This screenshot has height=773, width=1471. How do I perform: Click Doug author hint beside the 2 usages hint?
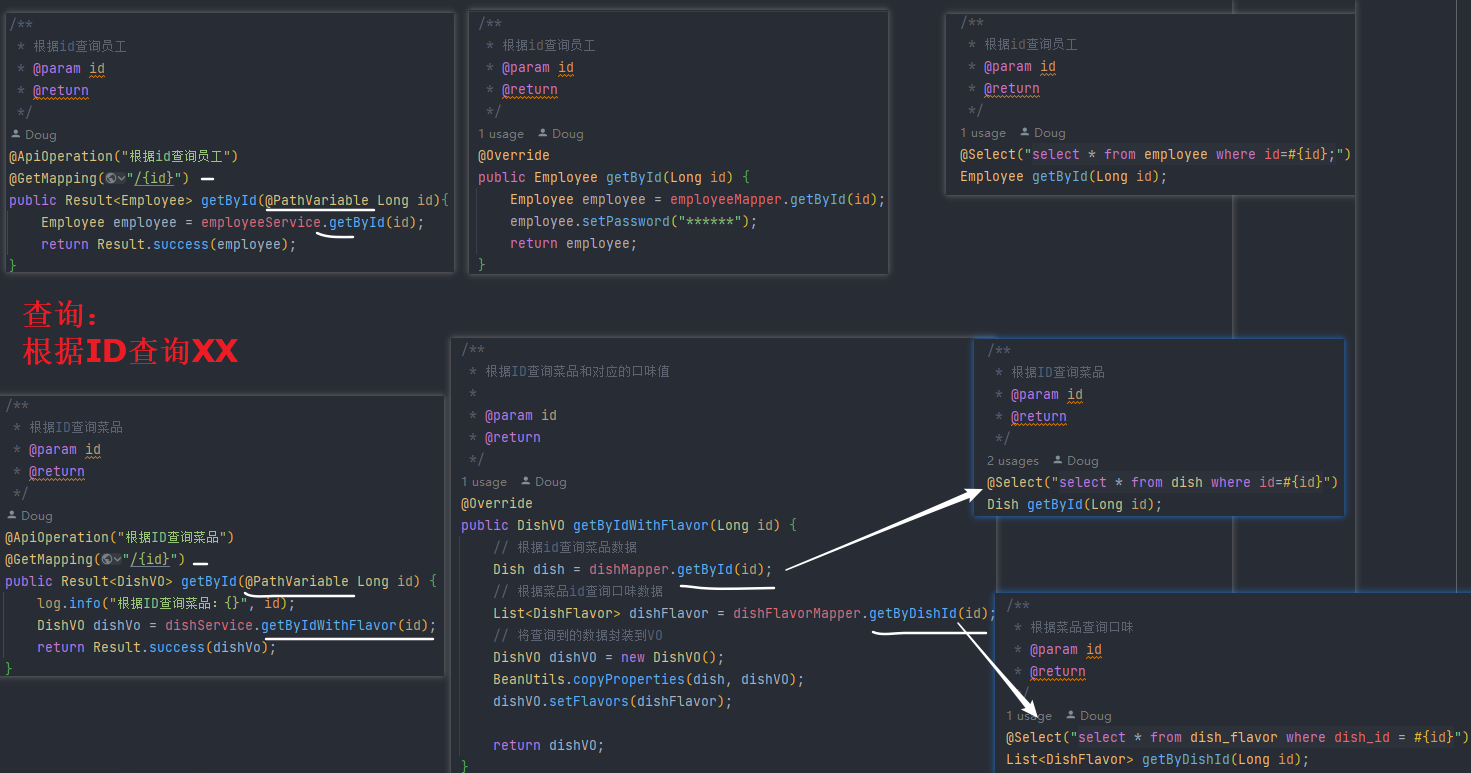(x=1076, y=460)
